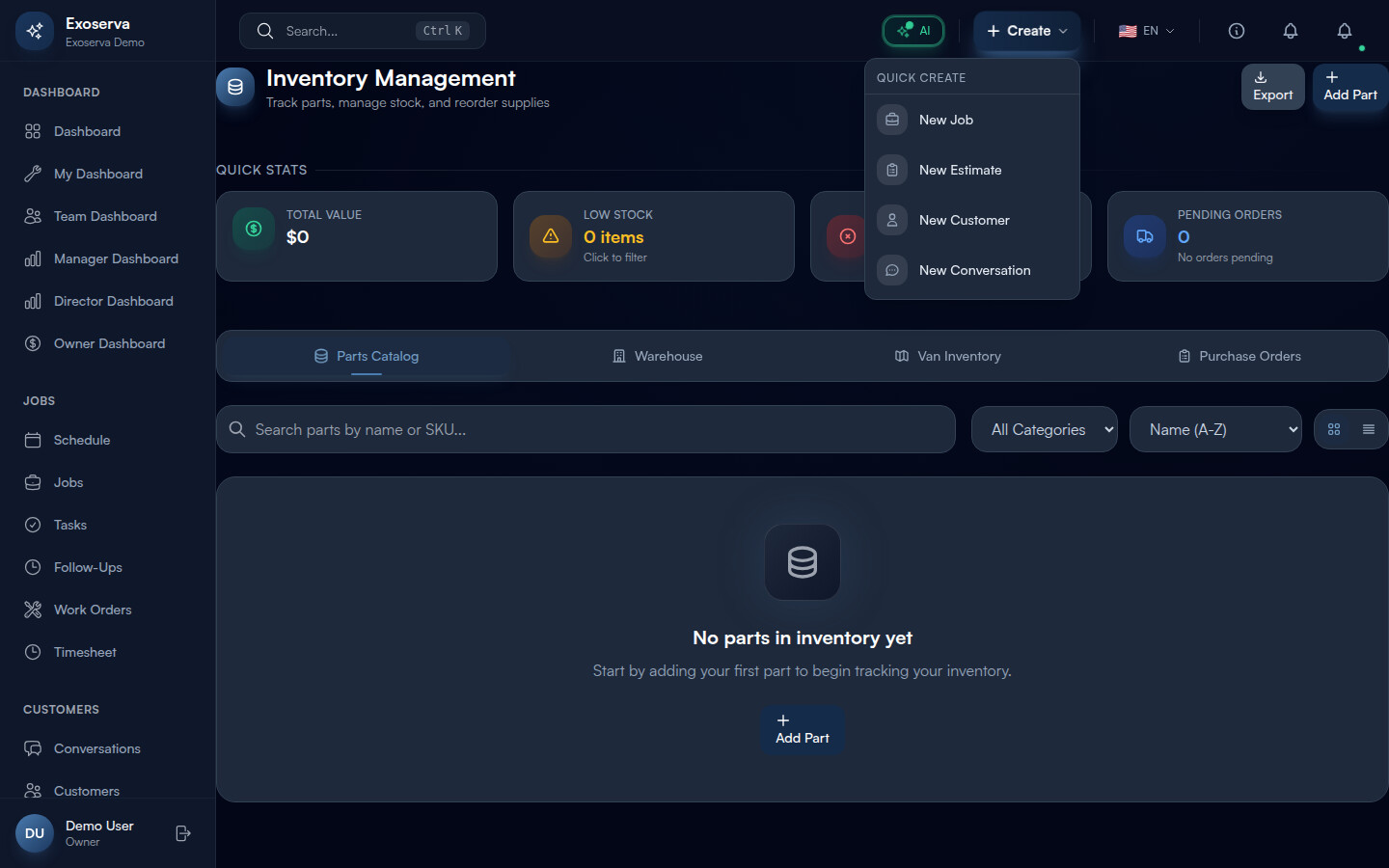This screenshot has height=868, width=1389.
Task: Switch to list view layout icon
Action: pyautogui.click(x=1368, y=429)
